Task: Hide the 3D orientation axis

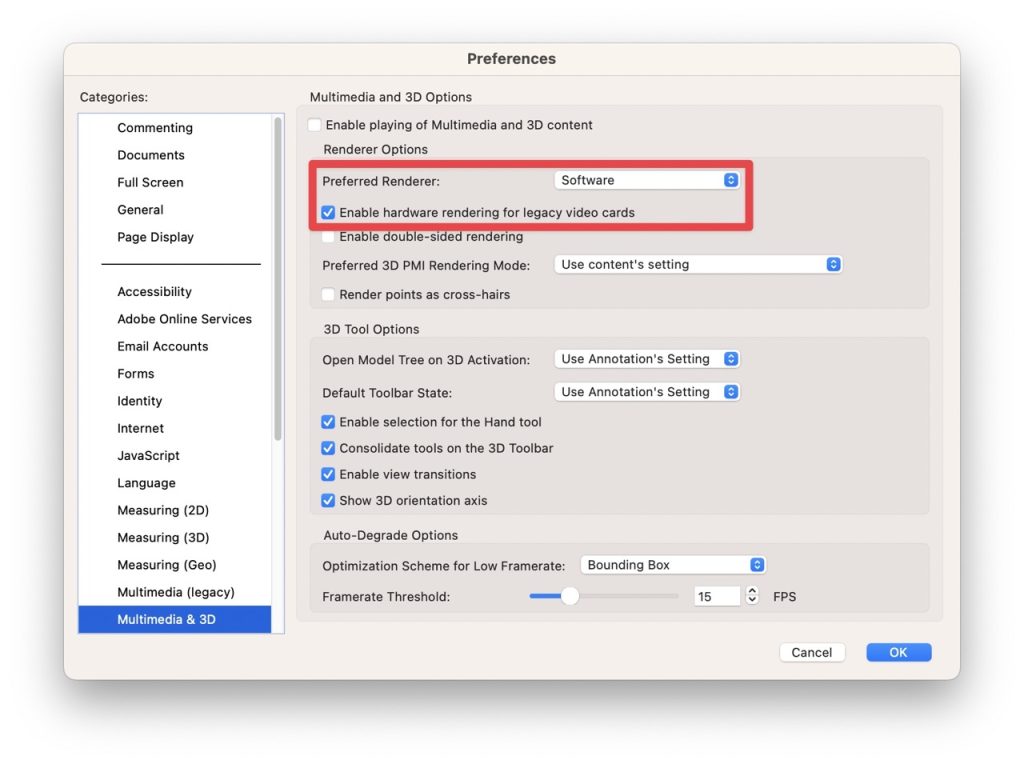Action: (x=329, y=500)
